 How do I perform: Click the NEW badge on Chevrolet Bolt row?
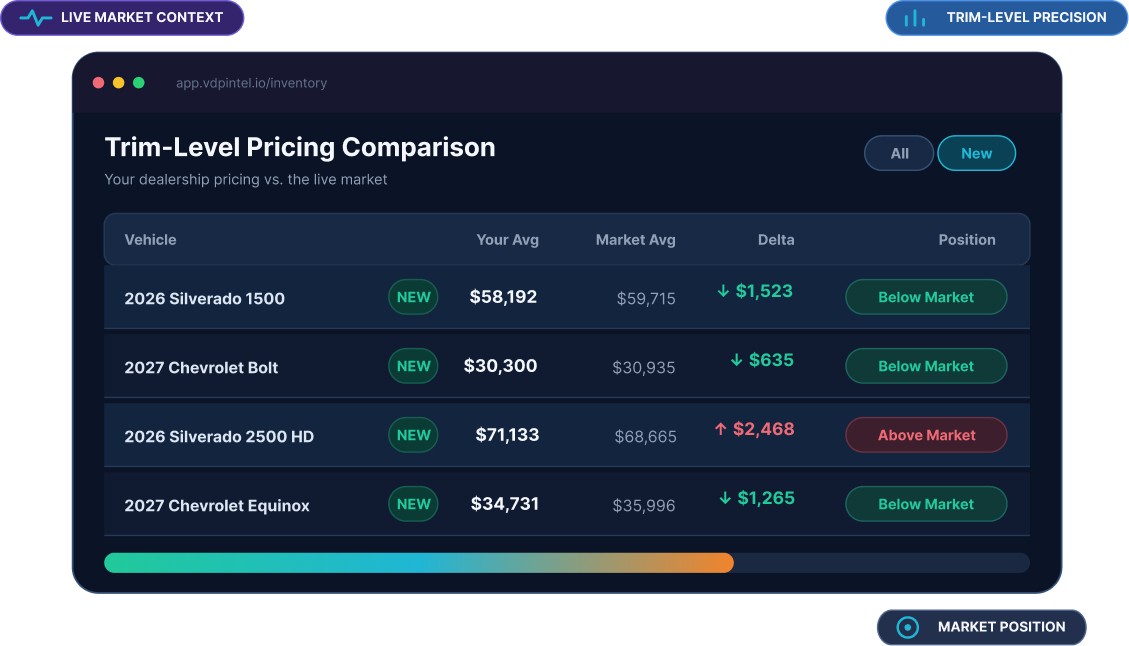413,367
